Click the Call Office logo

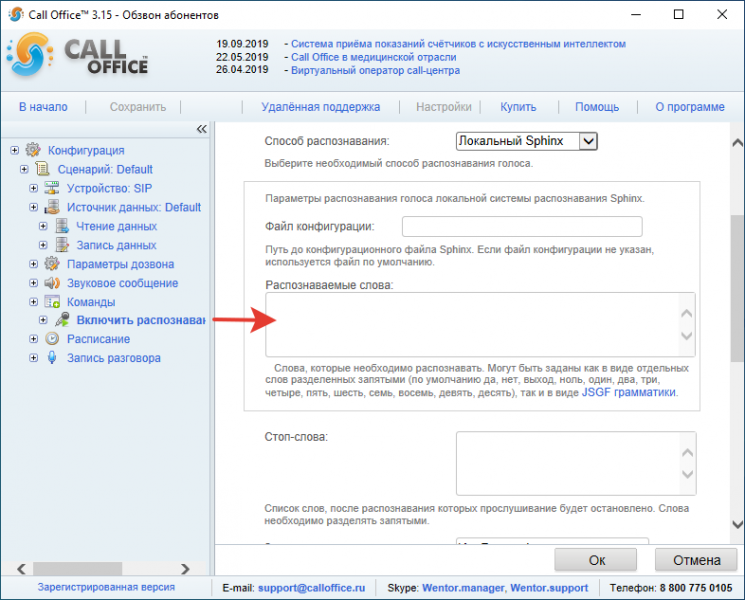pyautogui.click(x=78, y=55)
